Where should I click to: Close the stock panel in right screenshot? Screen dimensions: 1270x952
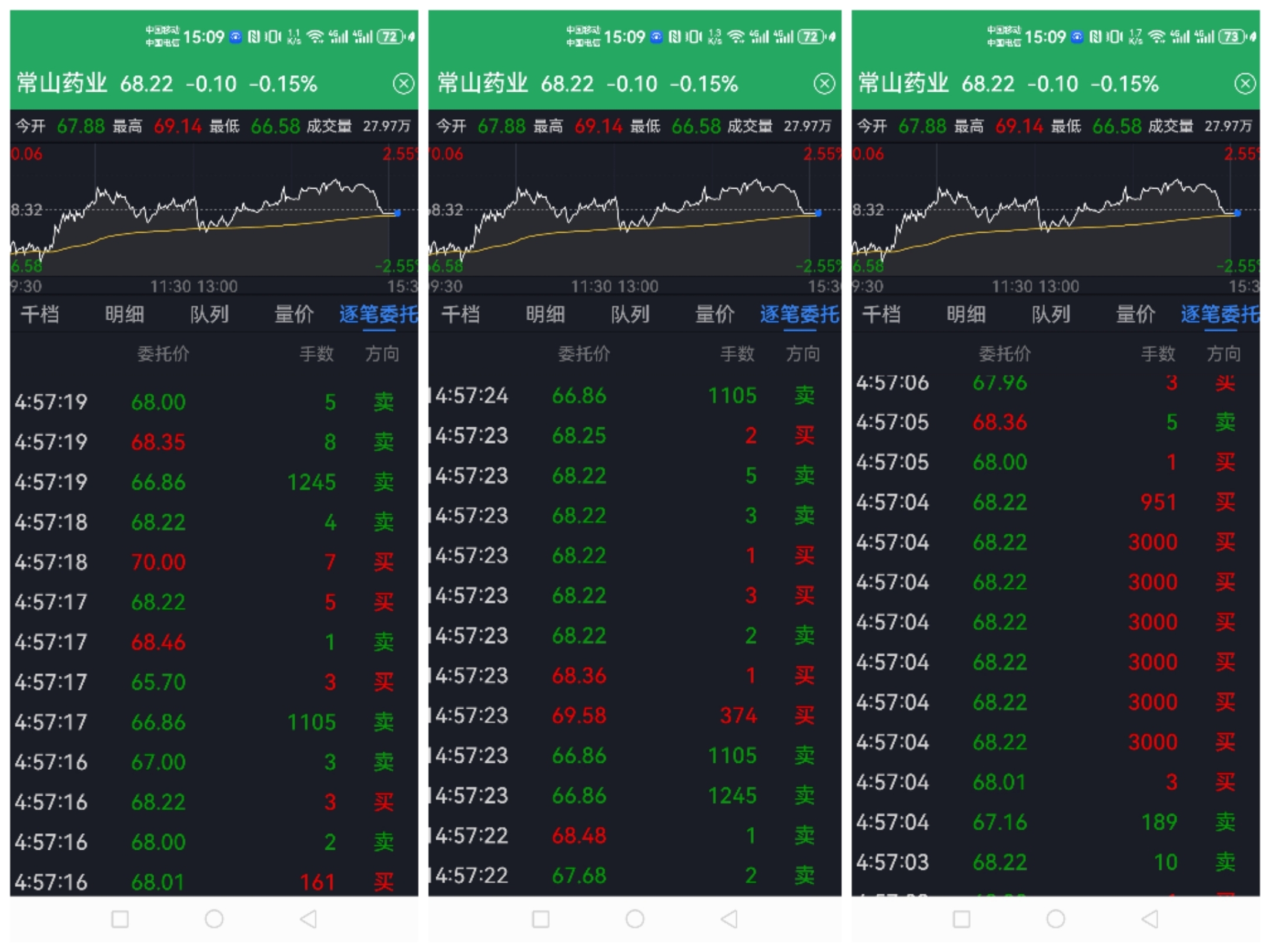pos(1245,84)
